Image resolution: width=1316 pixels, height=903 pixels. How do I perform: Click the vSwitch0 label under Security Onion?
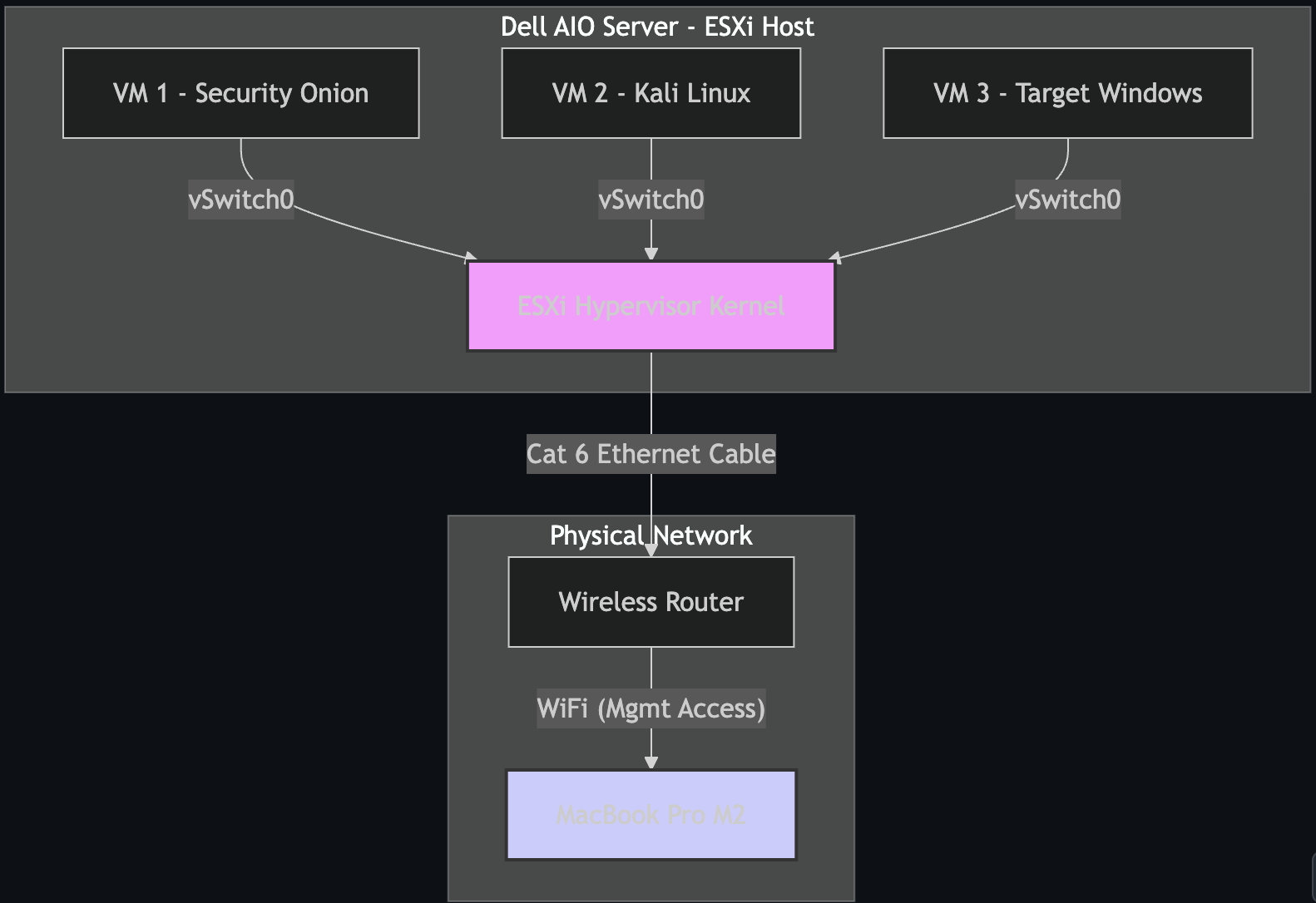pyautogui.click(x=240, y=200)
